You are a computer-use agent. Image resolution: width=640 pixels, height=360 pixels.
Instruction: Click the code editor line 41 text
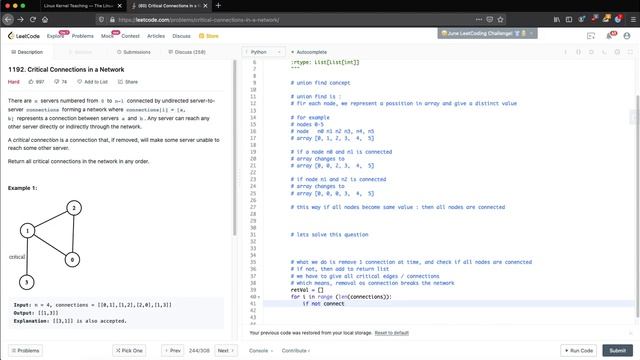point(323,304)
